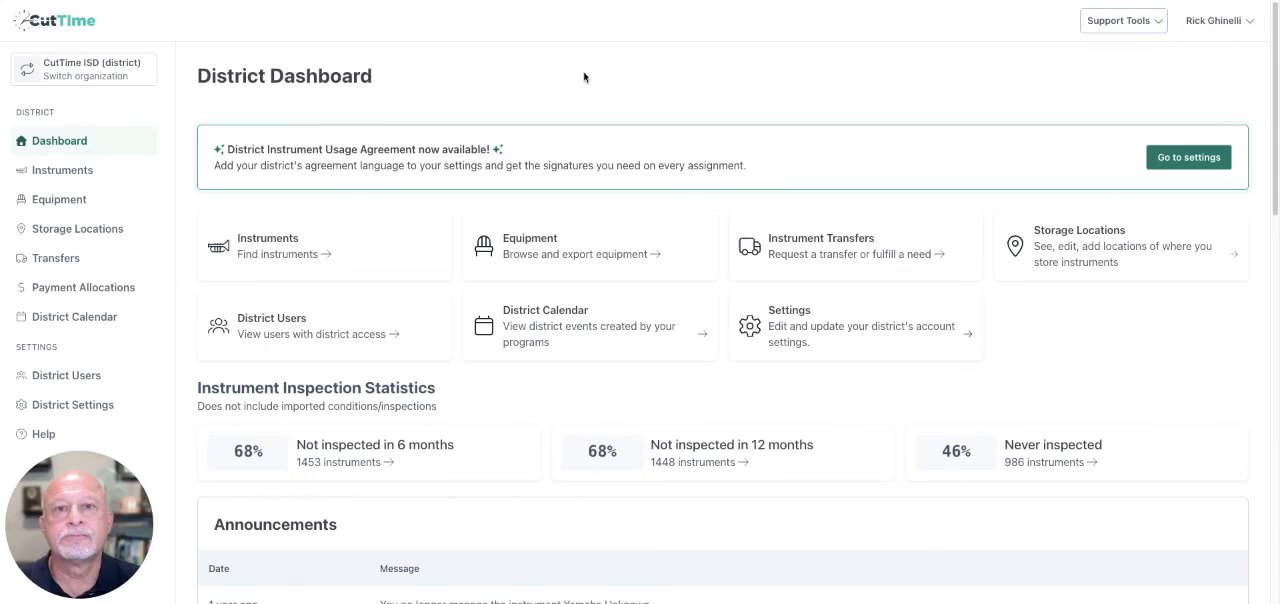Open the Support Tools dropdown
Screen dimensions: 1280x604
click(1123, 21)
